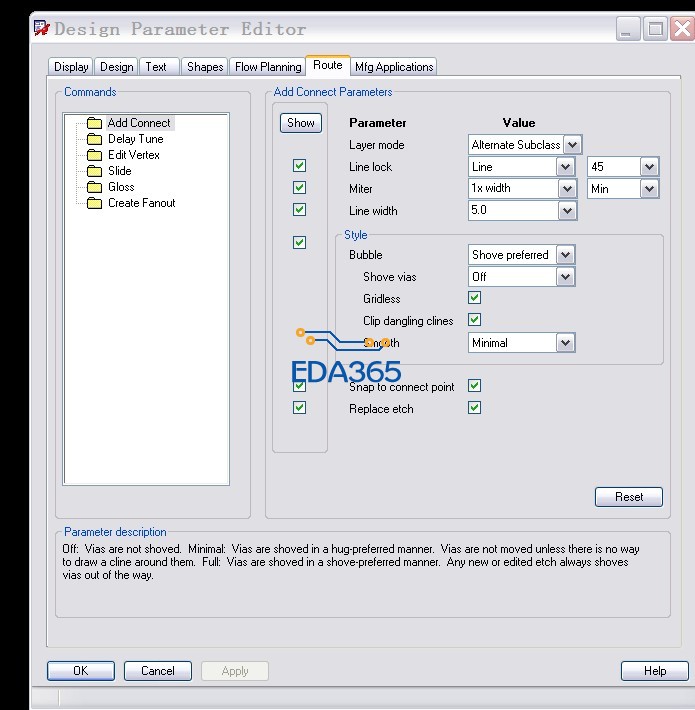Toggle the Show checkbox for Snap to connect point

[x=299, y=386]
